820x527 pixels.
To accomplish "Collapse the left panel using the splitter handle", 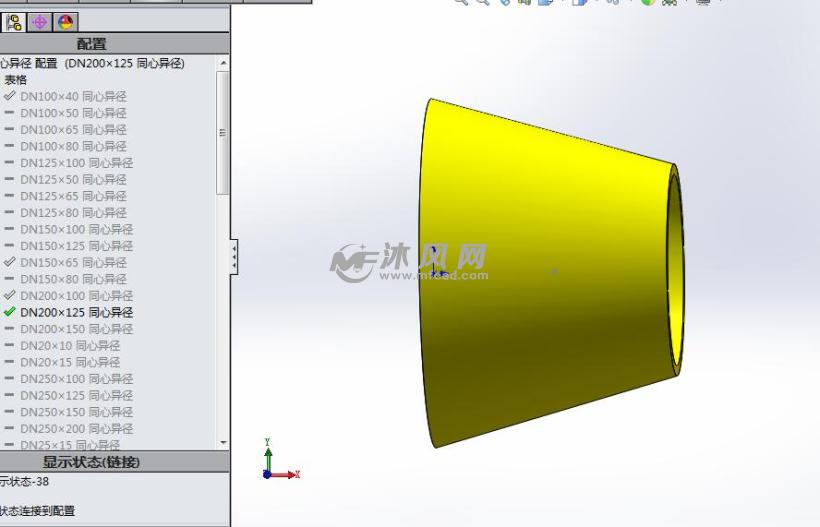I will [x=234, y=257].
